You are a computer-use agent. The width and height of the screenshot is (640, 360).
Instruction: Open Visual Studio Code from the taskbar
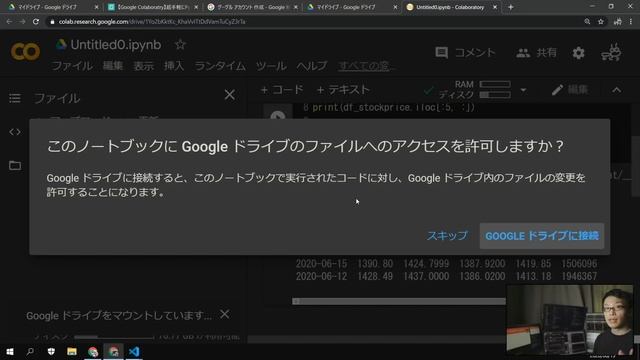[134, 351]
